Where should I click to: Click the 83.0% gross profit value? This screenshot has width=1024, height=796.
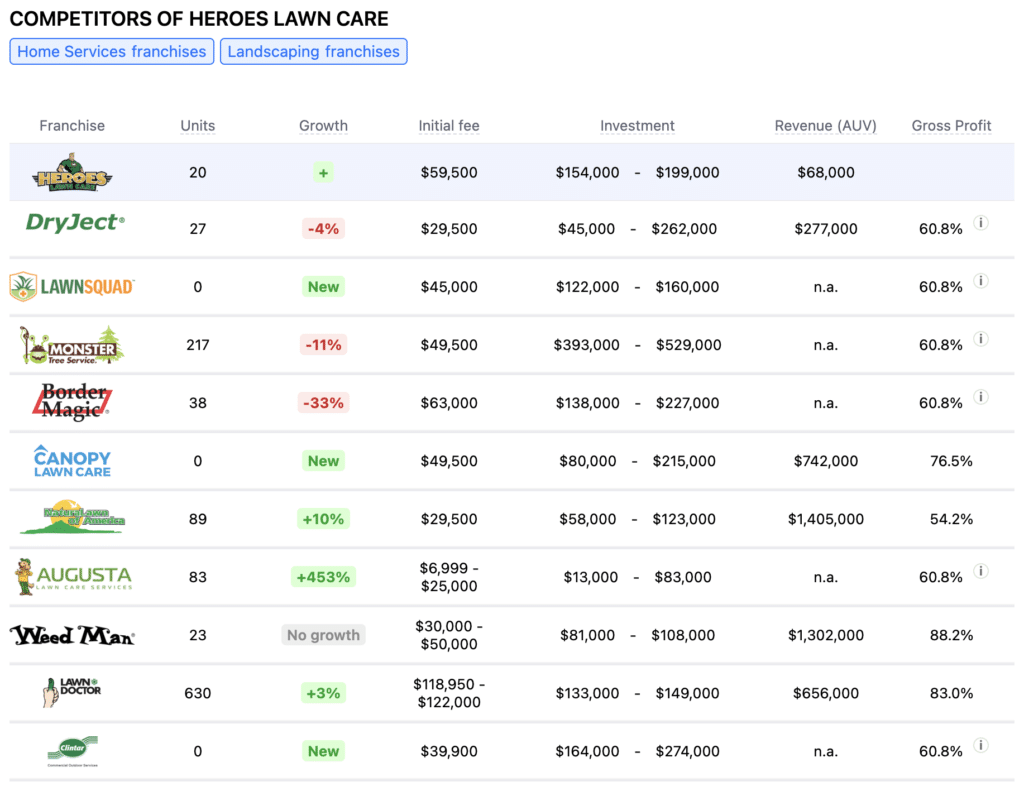952,693
